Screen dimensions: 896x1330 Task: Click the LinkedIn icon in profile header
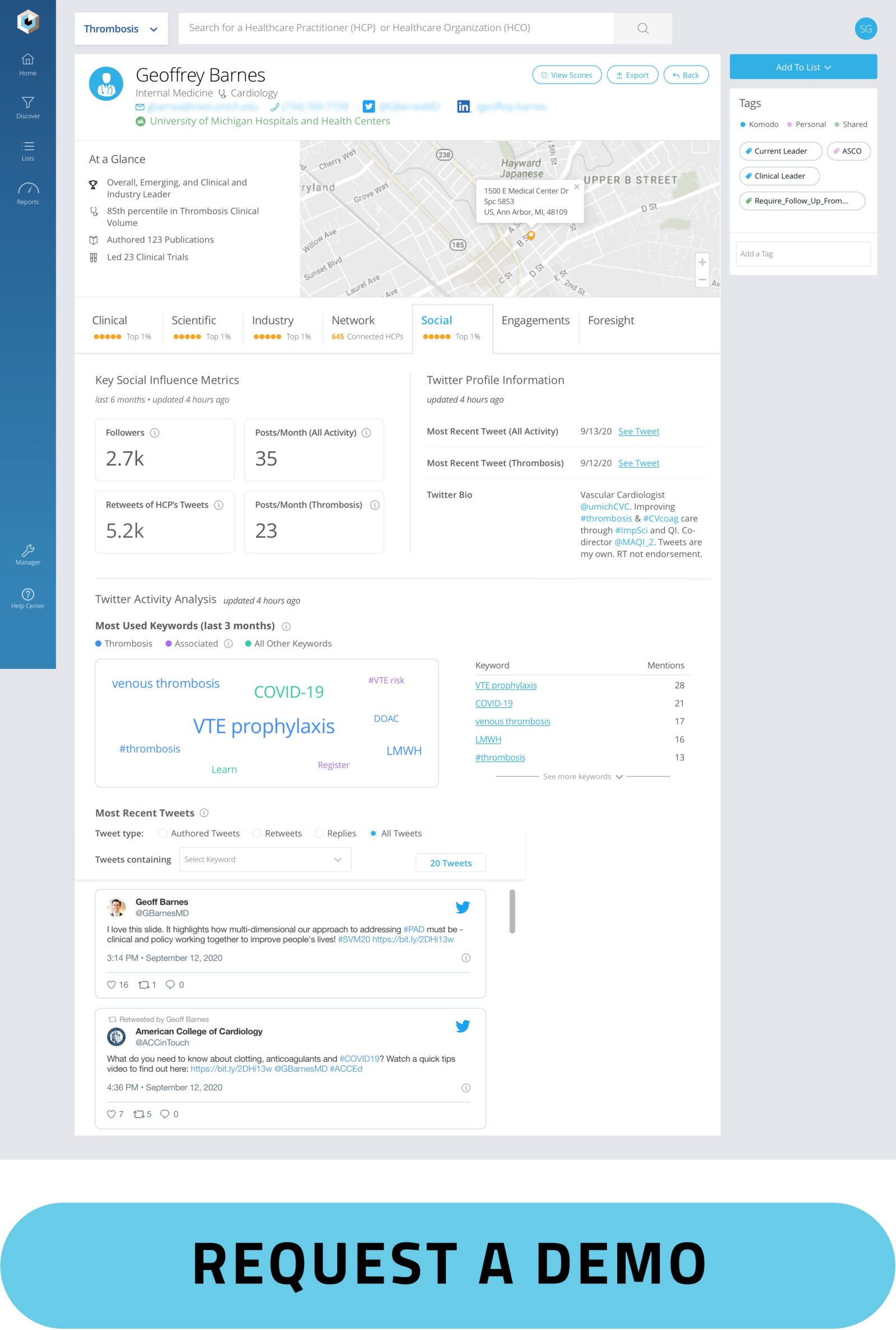coord(464,106)
